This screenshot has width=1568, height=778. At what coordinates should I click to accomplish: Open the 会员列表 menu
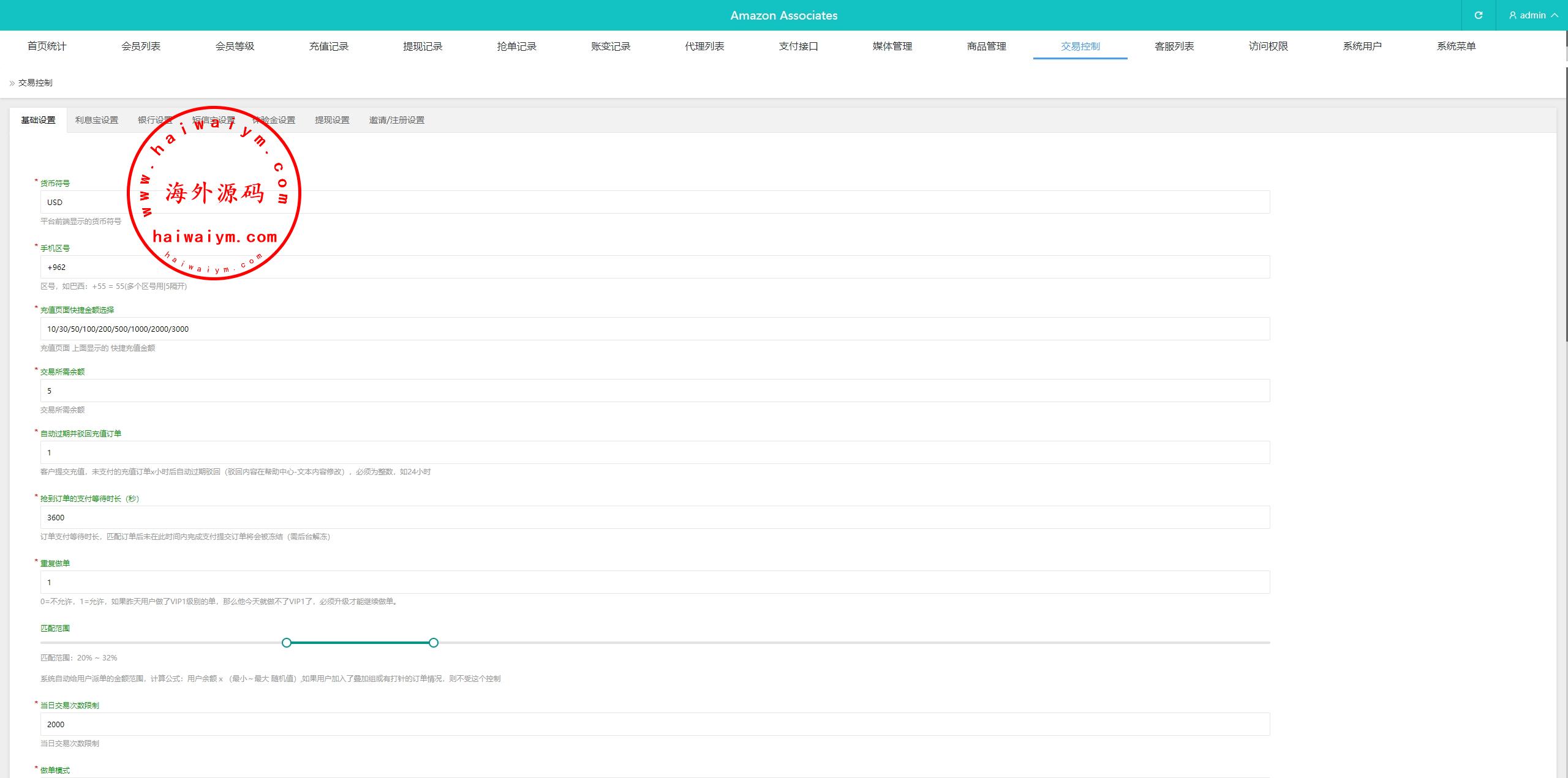click(141, 46)
